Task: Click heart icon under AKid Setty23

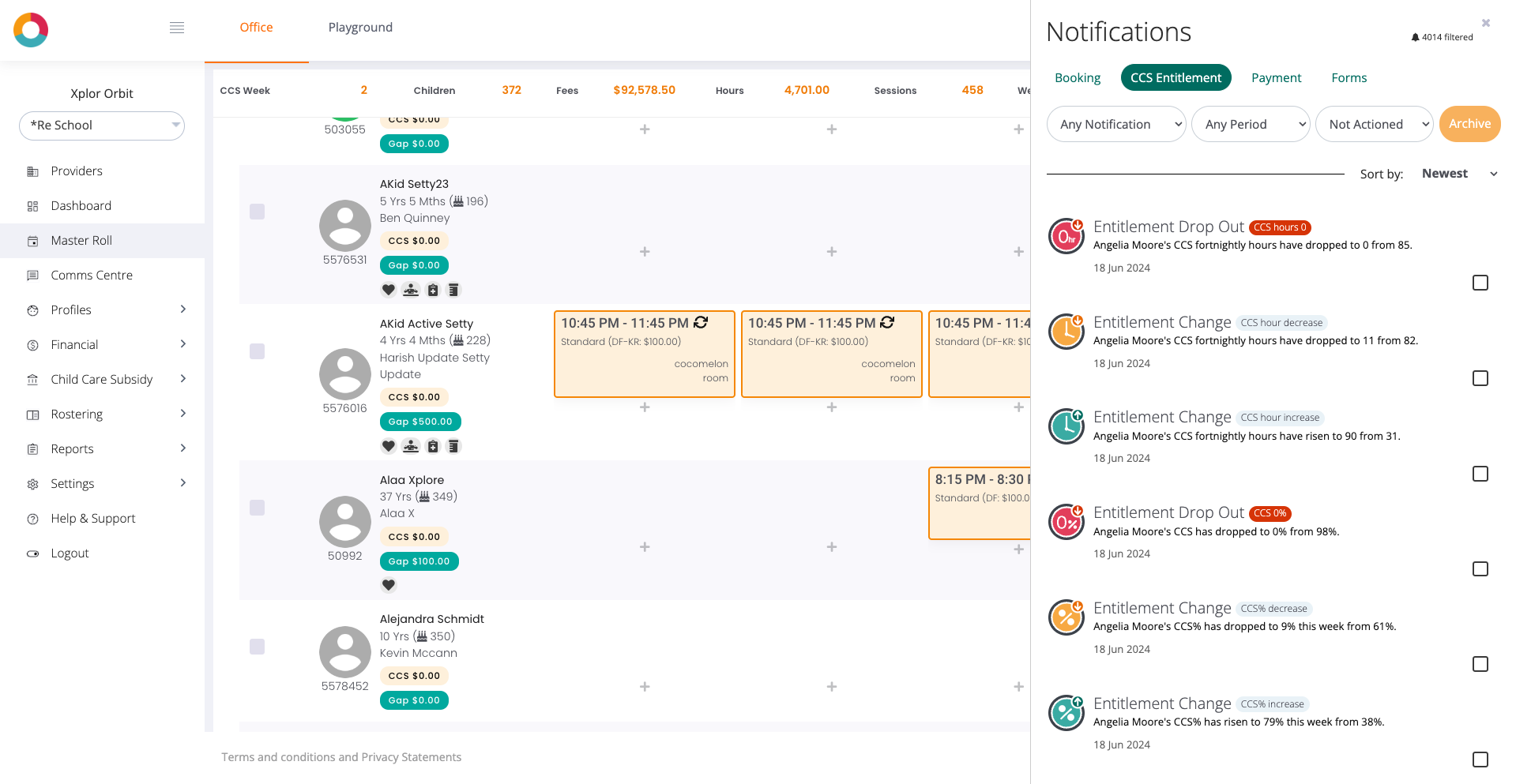Action: [388, 290]
